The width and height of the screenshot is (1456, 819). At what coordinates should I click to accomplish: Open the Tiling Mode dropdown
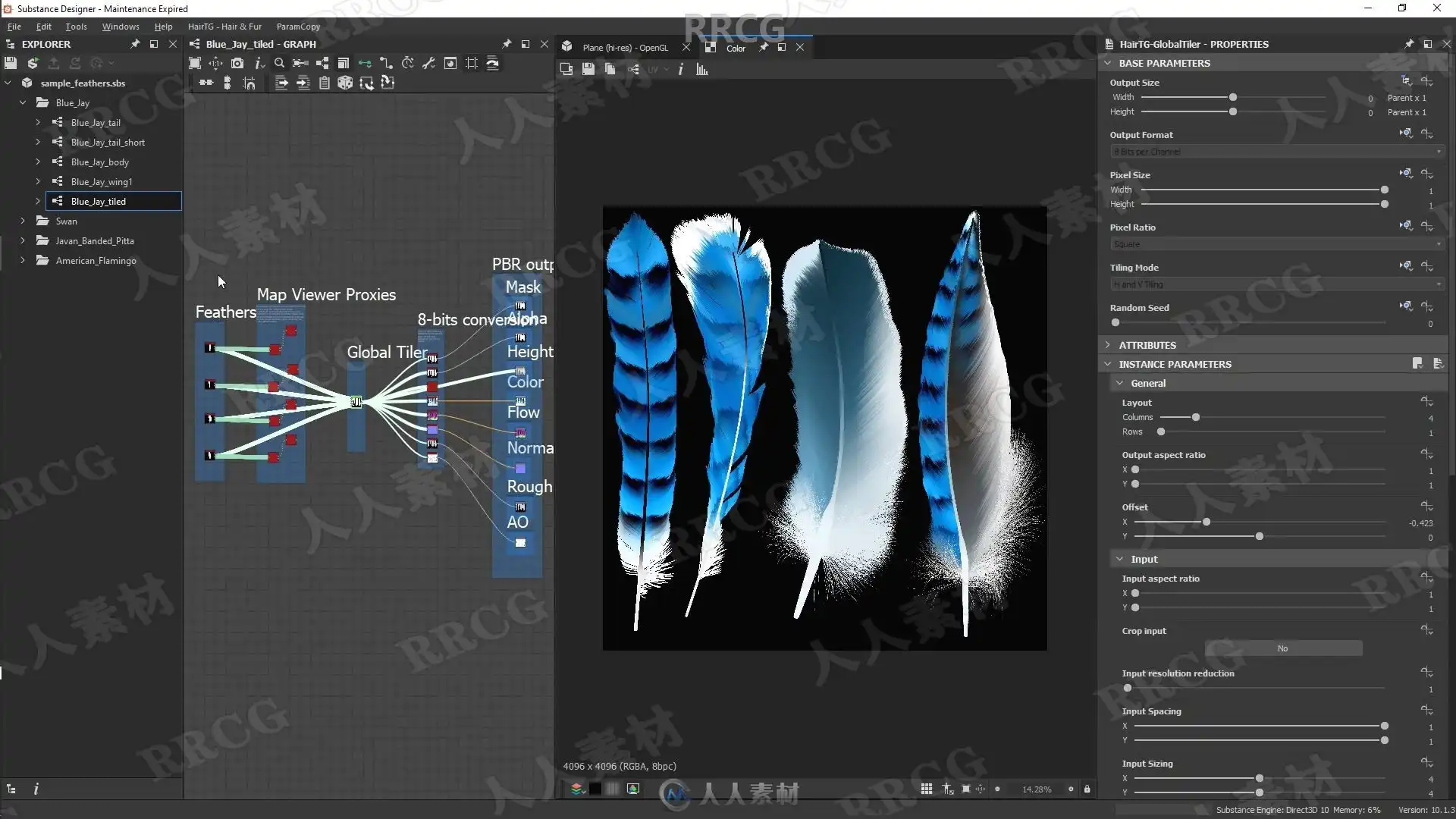tap(1276, 284)
